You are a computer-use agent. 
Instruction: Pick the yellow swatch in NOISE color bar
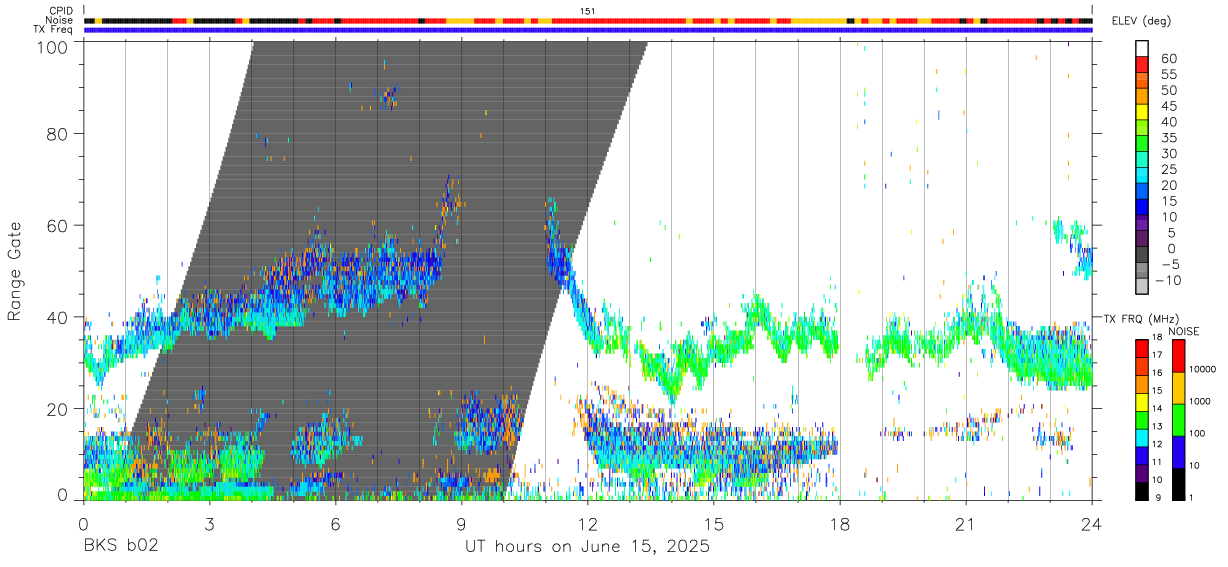coord(1178,387)
